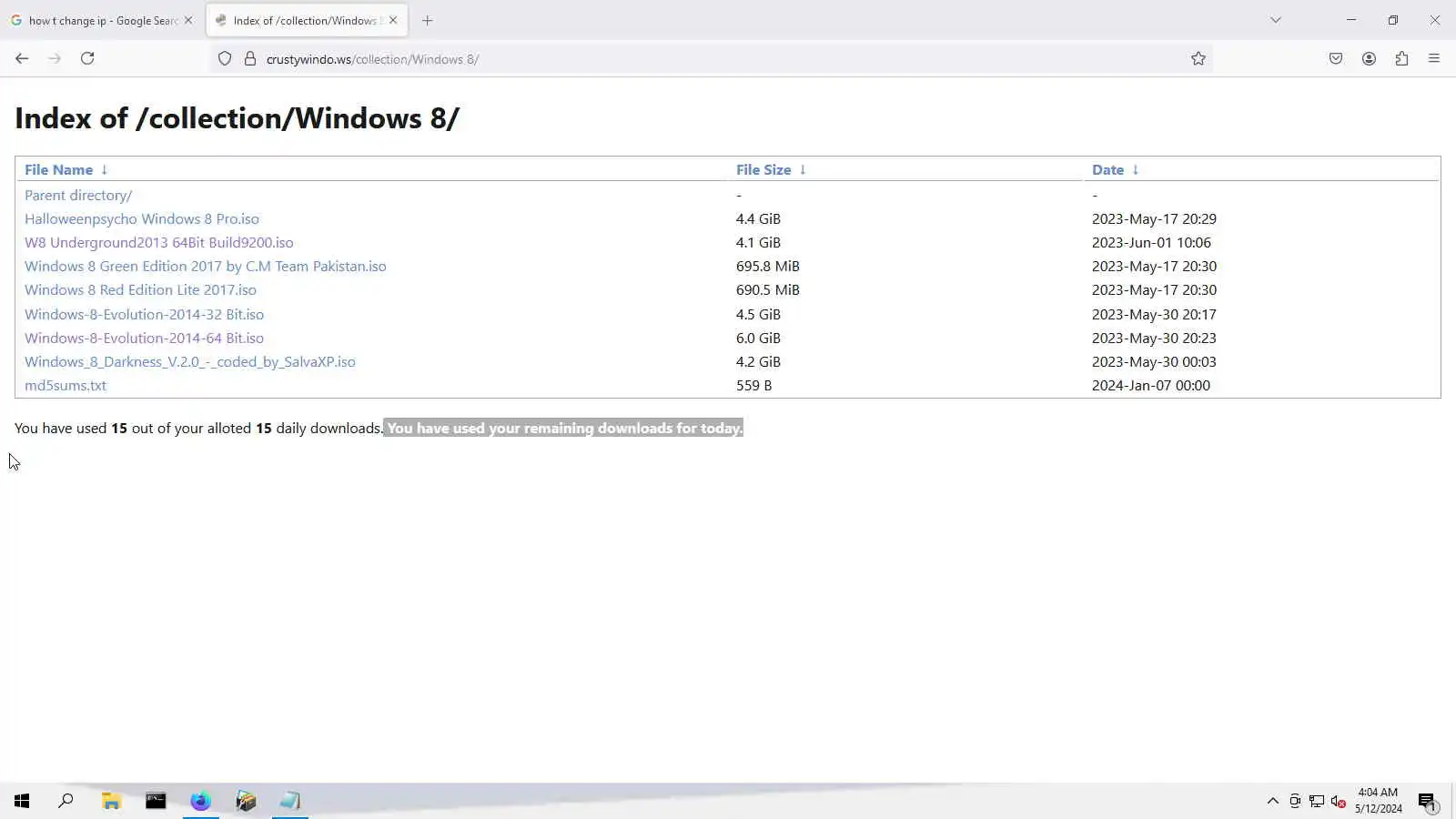The height and width of the screenshot is (819, 1456).
Task: Click the File Size sort arrow
Action: (803, 170)
